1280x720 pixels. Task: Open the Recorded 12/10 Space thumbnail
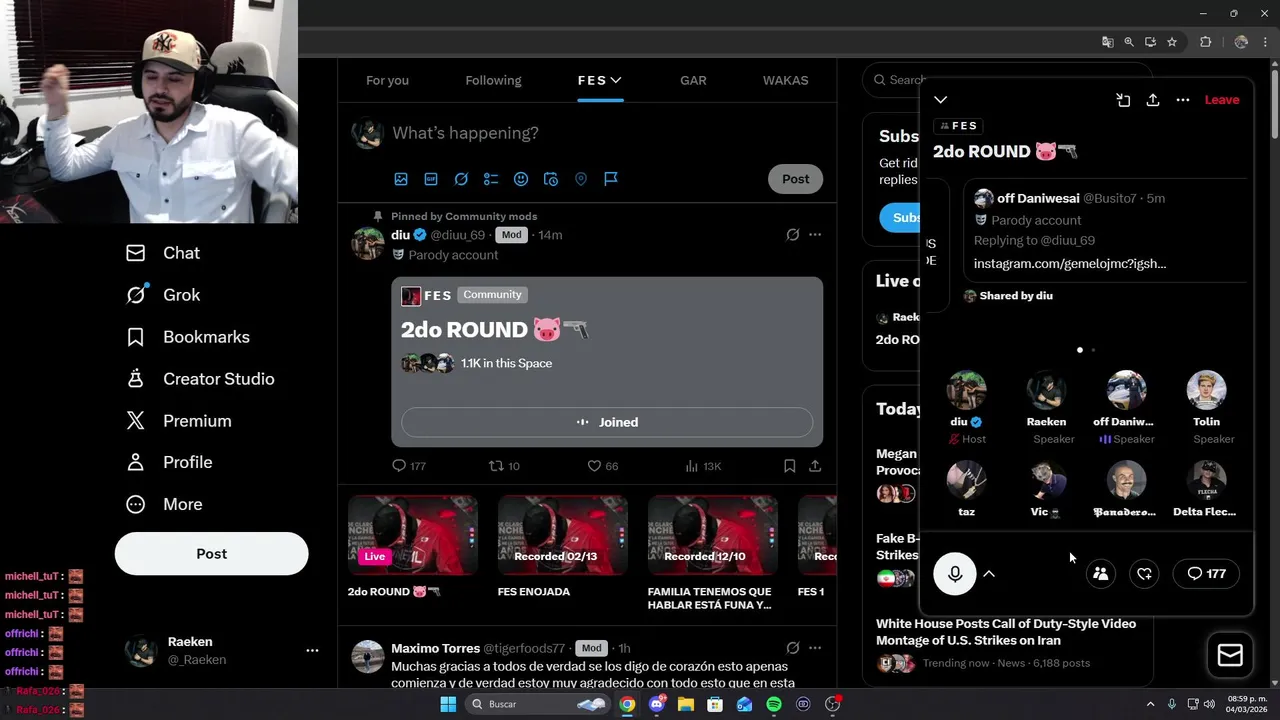tap(713, 535)
